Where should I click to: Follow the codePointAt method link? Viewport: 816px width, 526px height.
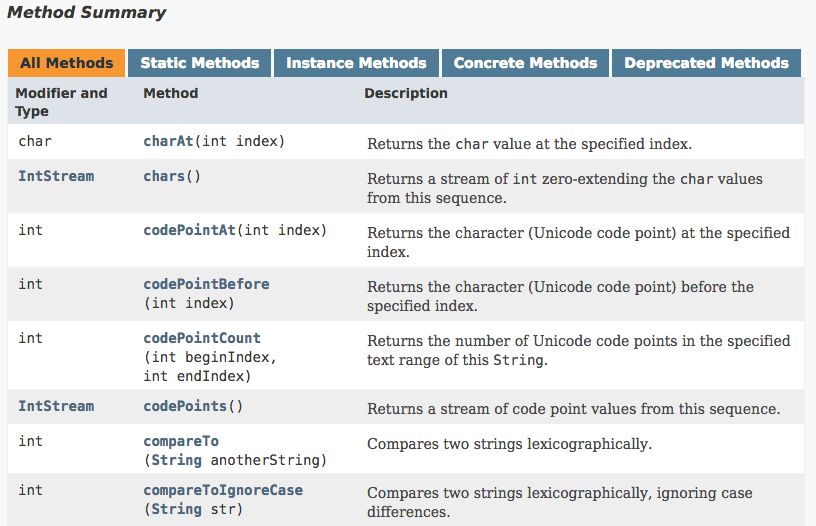point(189,230)
